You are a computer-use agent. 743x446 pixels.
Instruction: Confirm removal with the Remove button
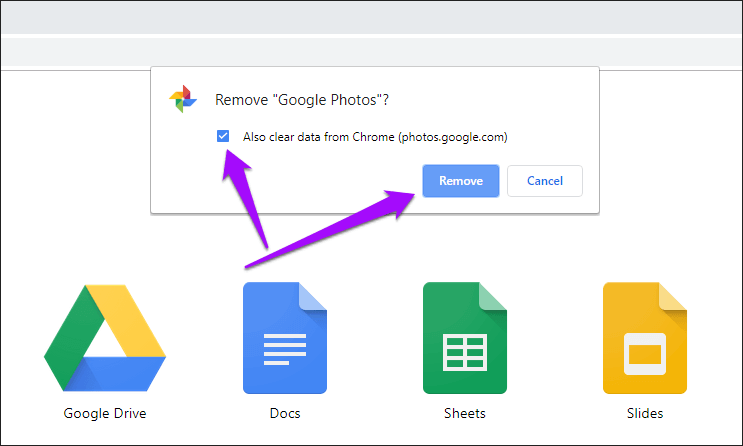461,181
